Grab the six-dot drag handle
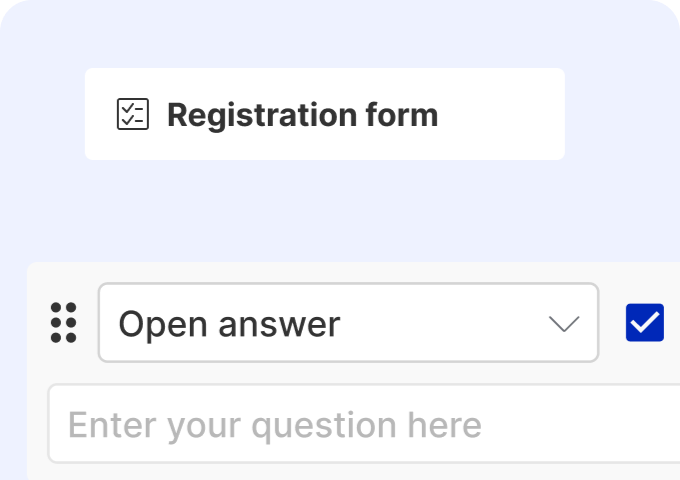The width and height of the screenshot is (680, 480). coord(63,323)
